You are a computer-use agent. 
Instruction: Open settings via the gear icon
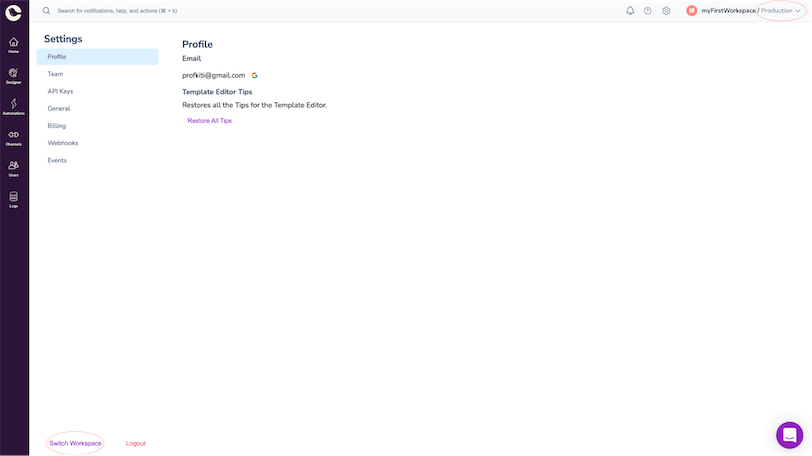(666, 10)
